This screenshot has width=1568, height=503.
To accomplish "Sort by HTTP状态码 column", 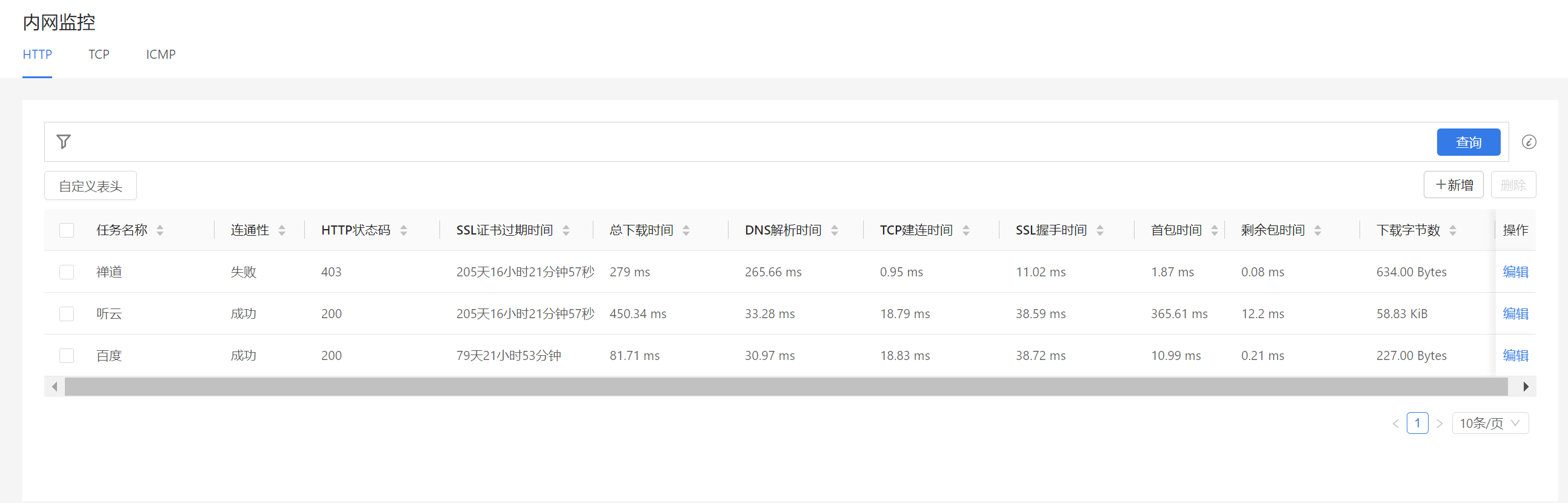I will pos(404,230).
